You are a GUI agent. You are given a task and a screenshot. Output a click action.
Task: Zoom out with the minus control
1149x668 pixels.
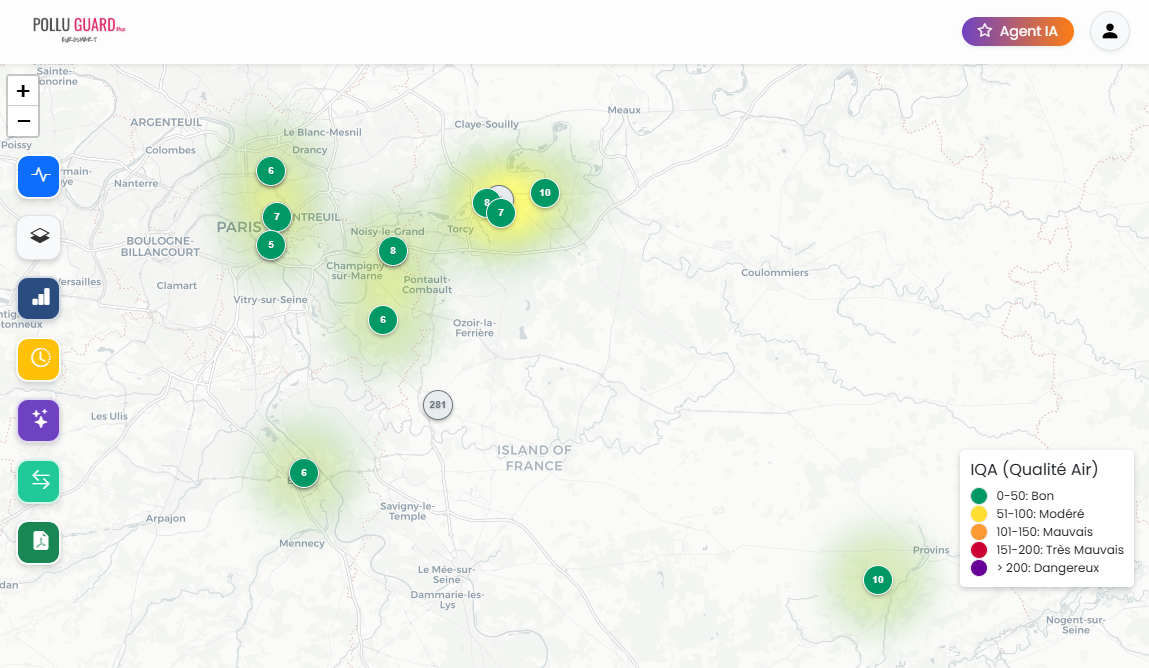(x=22, y=121)
